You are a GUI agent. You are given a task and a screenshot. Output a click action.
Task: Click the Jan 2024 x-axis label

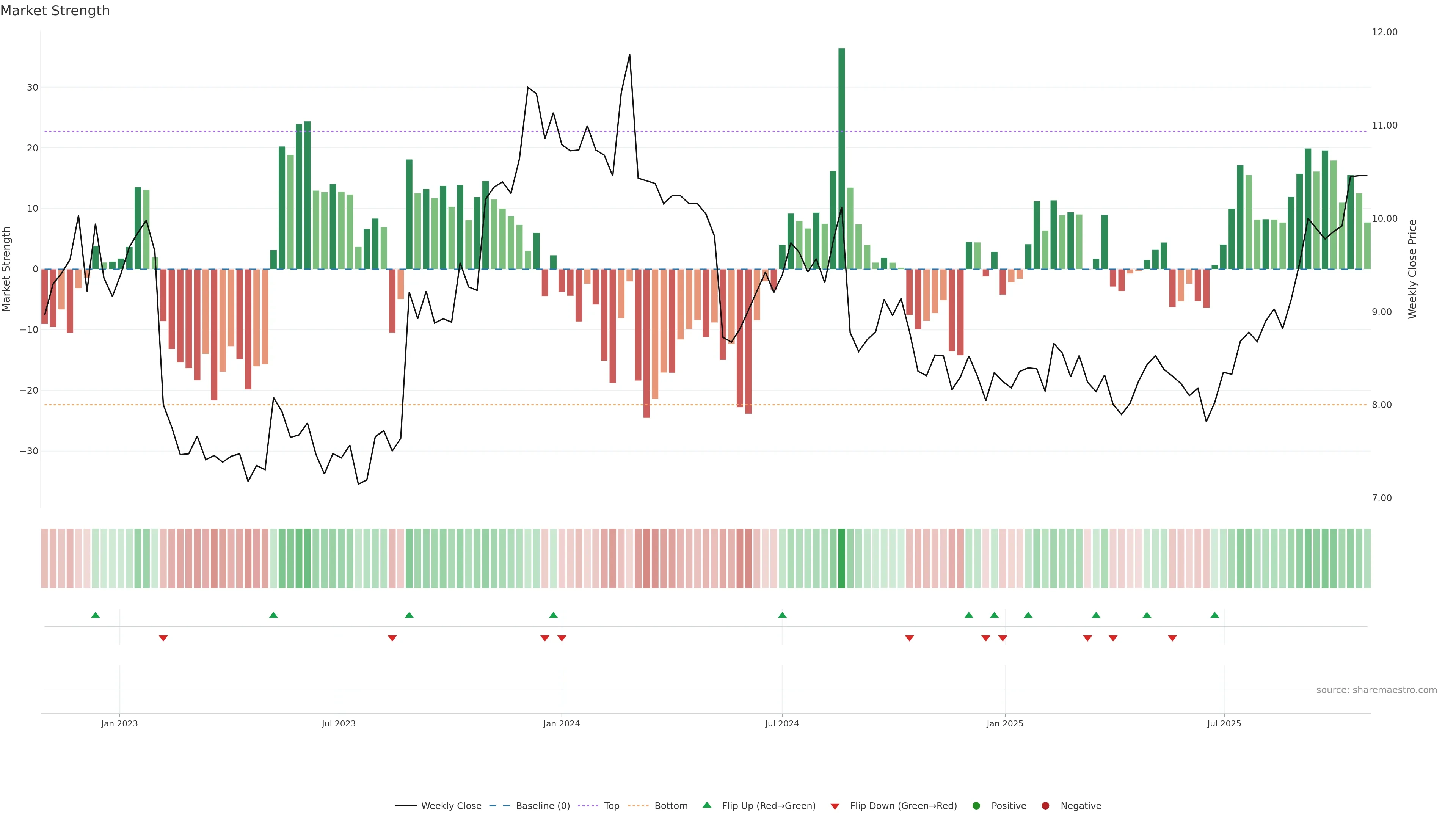tap(561, 723)
